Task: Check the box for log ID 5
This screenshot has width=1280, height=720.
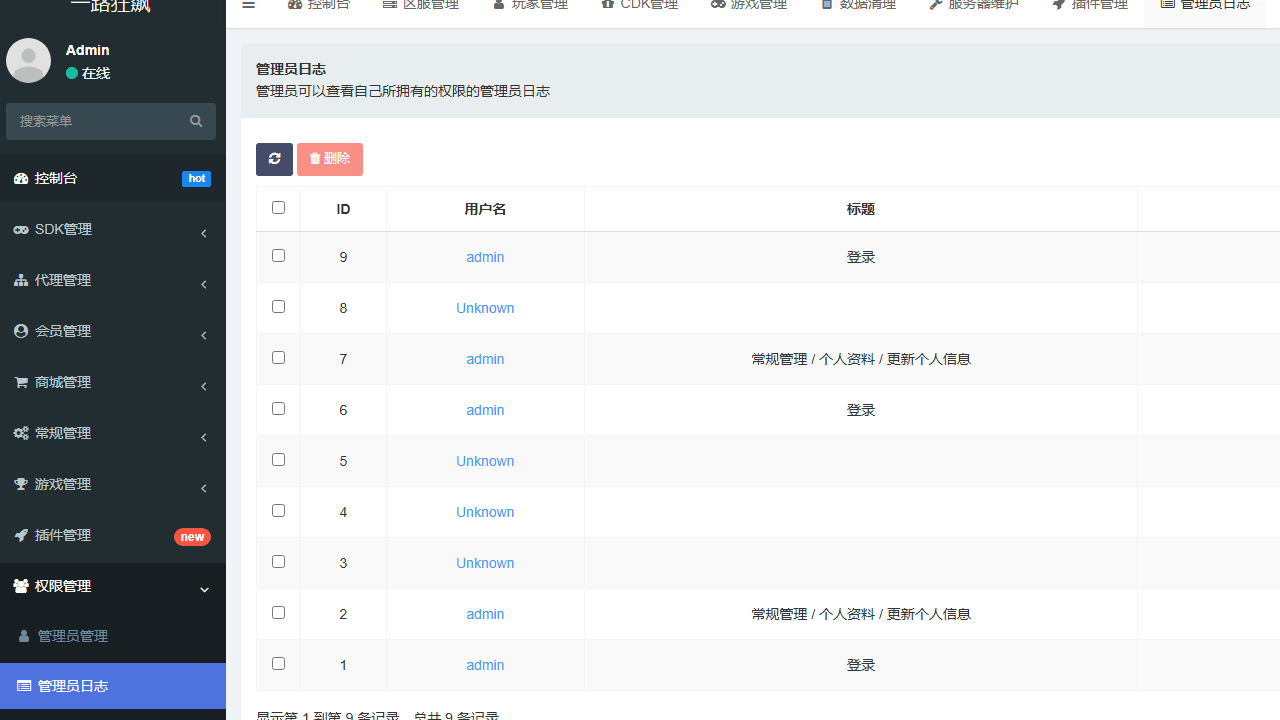Action: [278, 460]
